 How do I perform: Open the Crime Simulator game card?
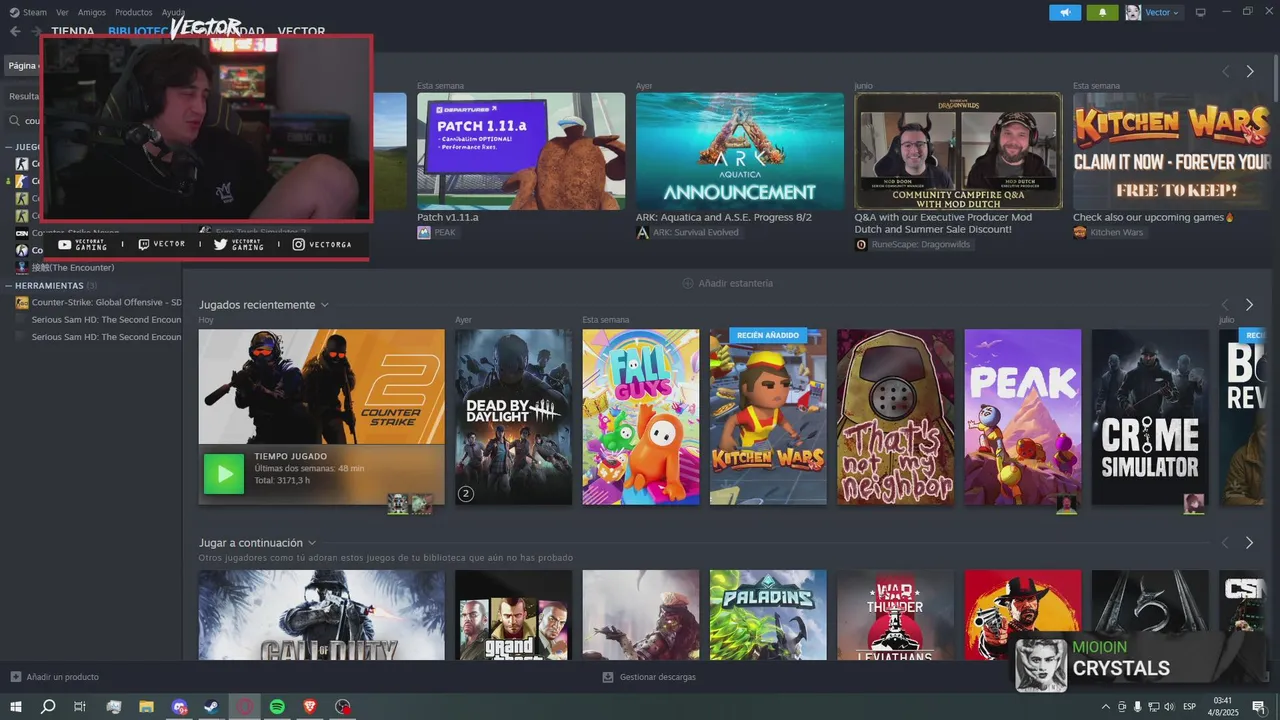[1150, 417]
